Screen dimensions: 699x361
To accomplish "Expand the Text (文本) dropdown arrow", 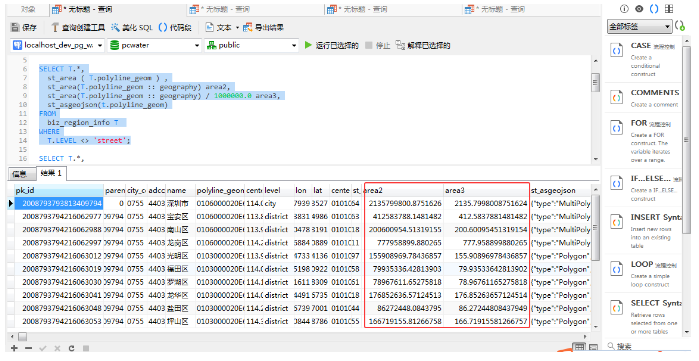I will click(237, 28).
